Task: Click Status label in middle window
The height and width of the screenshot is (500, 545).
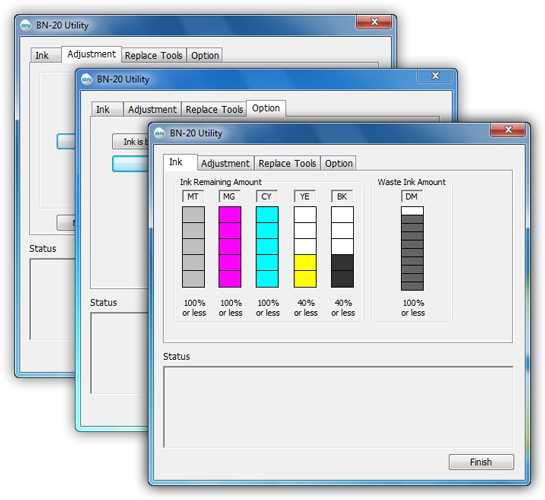Action: (104, 303)
